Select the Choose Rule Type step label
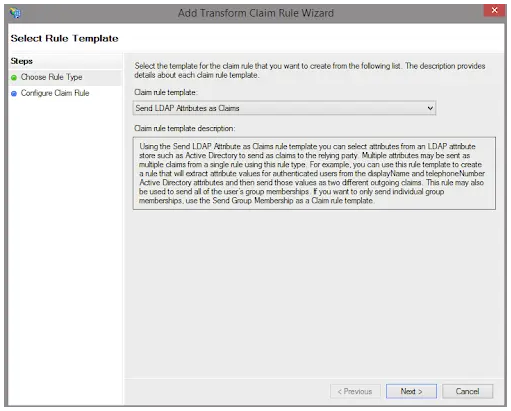This screenshot has width=511, height=411. 52,77
